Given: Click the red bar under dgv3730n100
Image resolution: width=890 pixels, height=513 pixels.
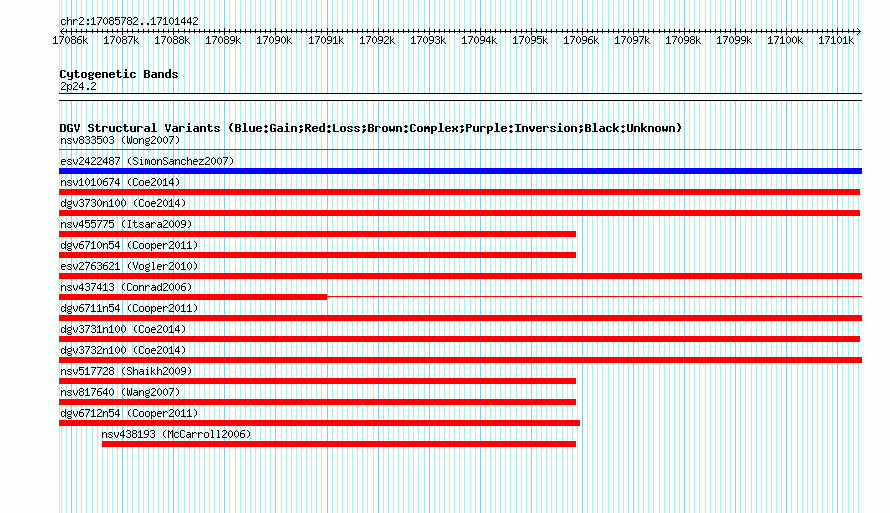Looking at the screenshot, I should point(459,213).
